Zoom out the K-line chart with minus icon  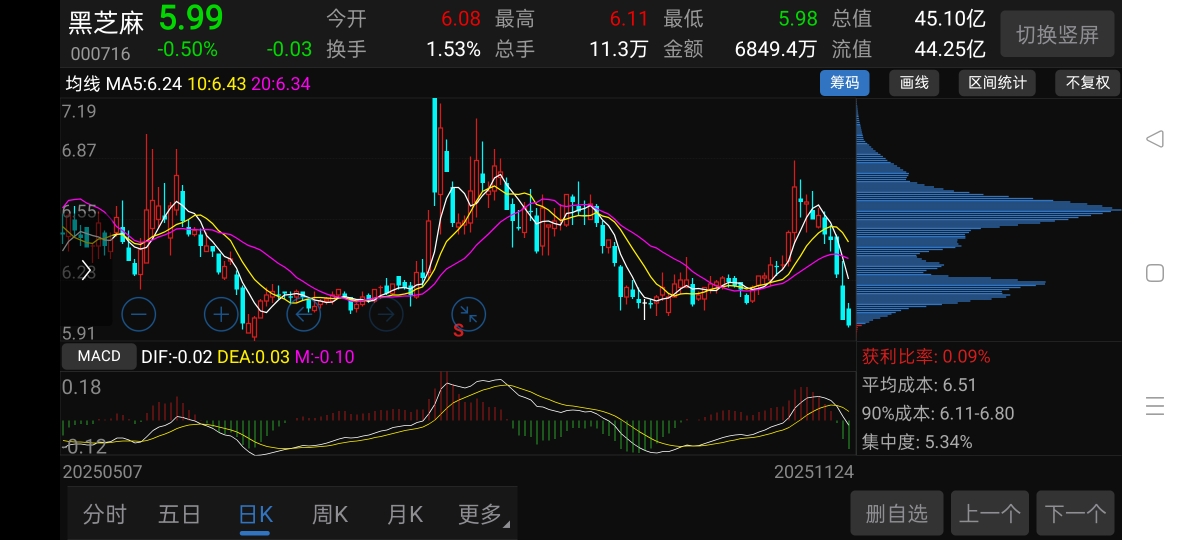[x=139, y=314]
